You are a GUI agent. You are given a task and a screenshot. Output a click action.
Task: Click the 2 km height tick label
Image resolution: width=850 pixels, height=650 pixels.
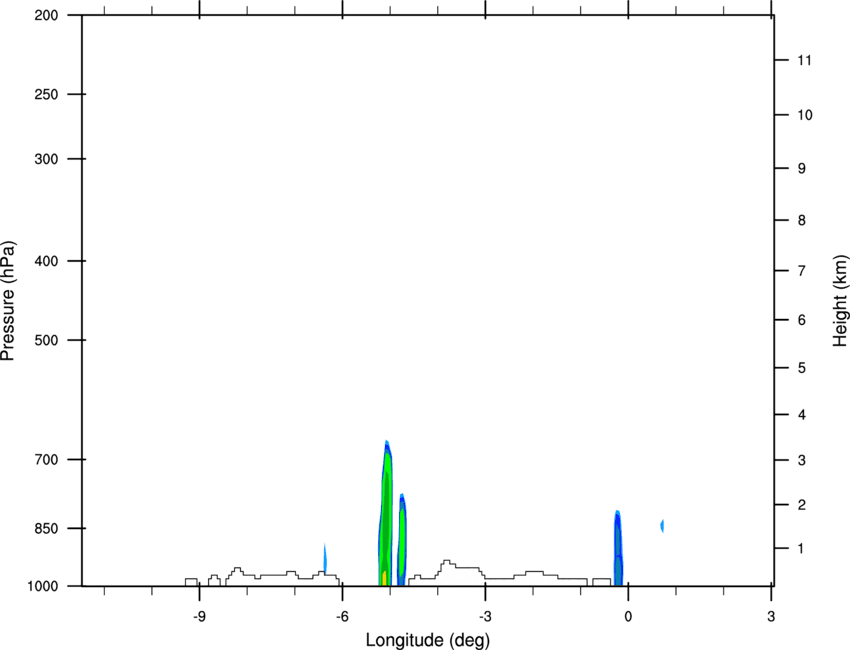(x=802, y=505)
